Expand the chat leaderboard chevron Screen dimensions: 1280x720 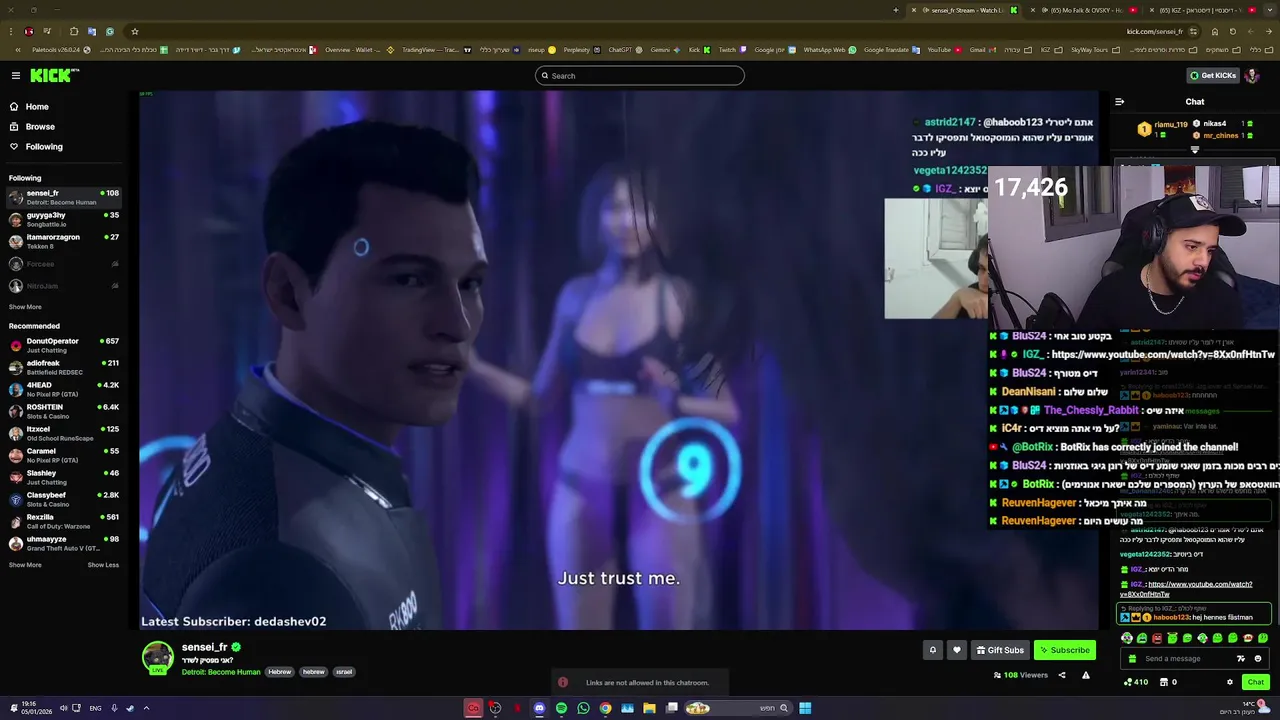[x=1194, y=150]
